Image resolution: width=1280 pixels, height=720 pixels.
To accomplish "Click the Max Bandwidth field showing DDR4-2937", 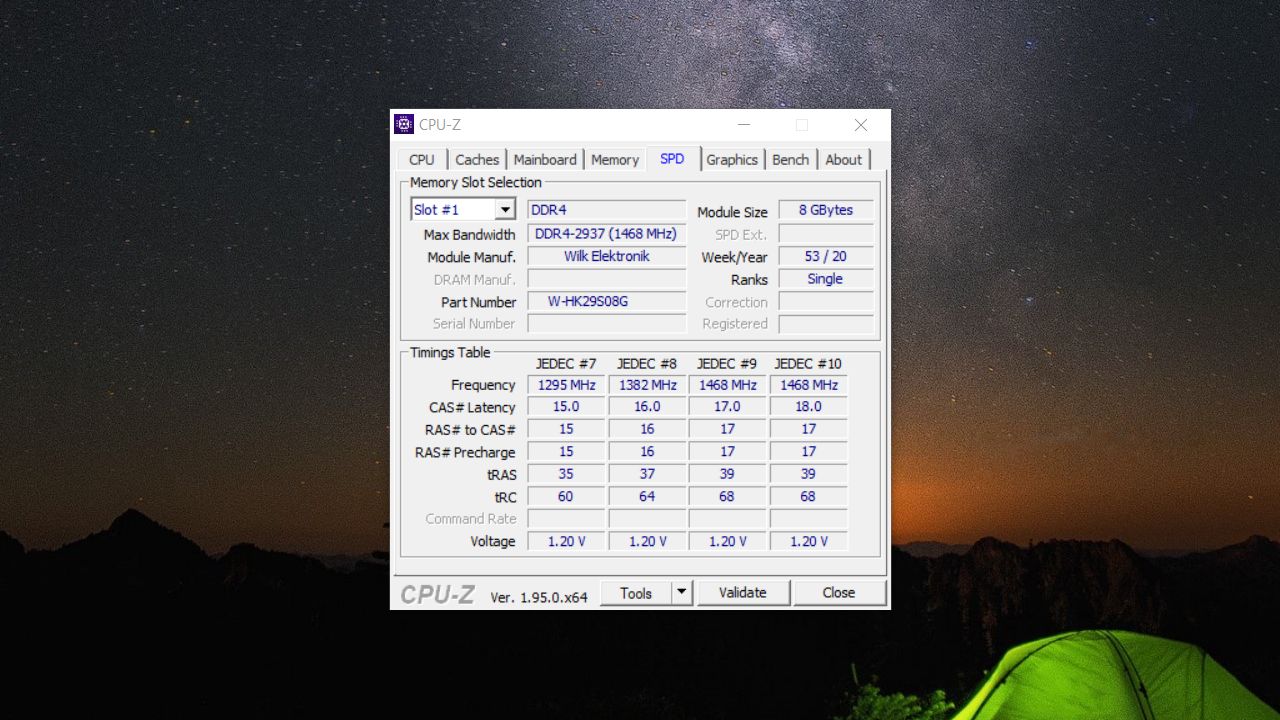I will [606, 233].
